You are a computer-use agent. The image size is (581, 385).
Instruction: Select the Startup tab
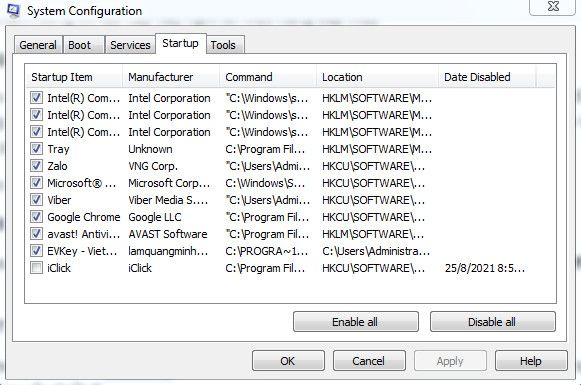click(x=180, y=43)
